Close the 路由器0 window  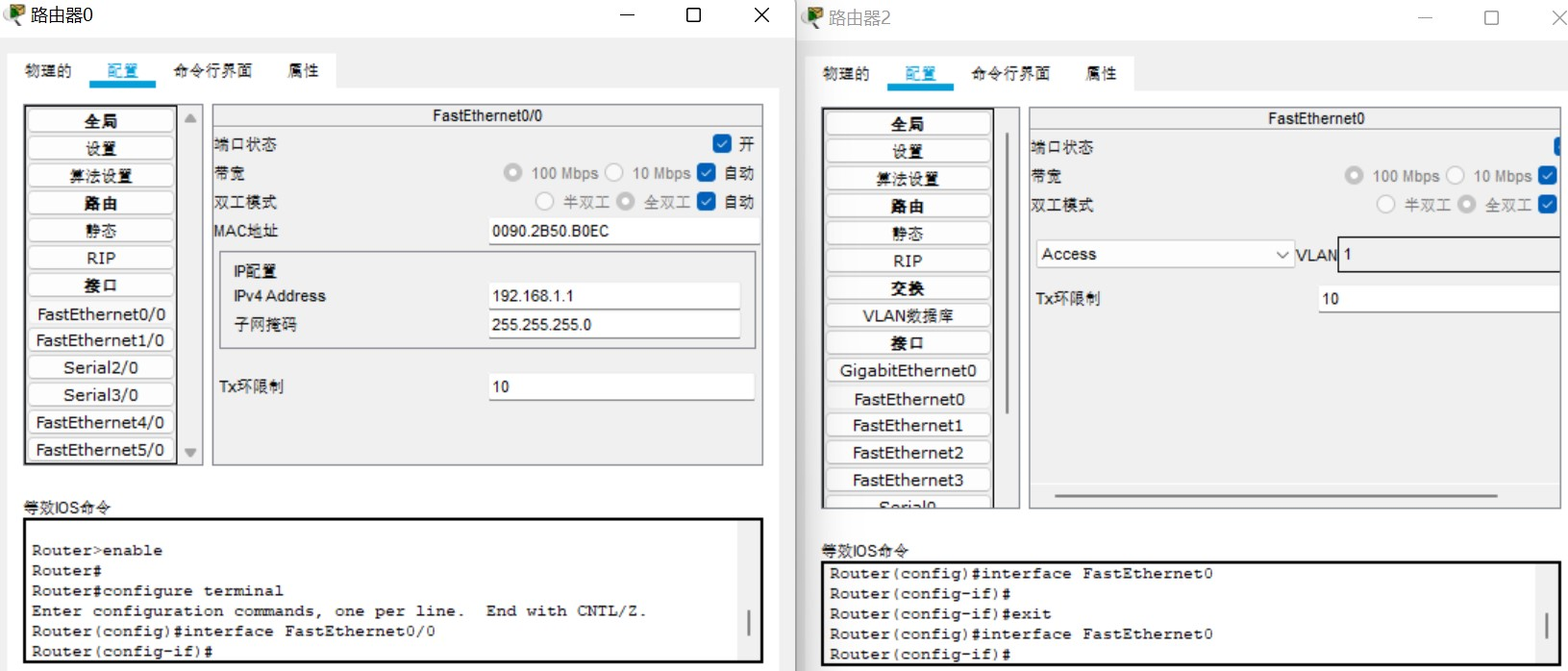761,15
